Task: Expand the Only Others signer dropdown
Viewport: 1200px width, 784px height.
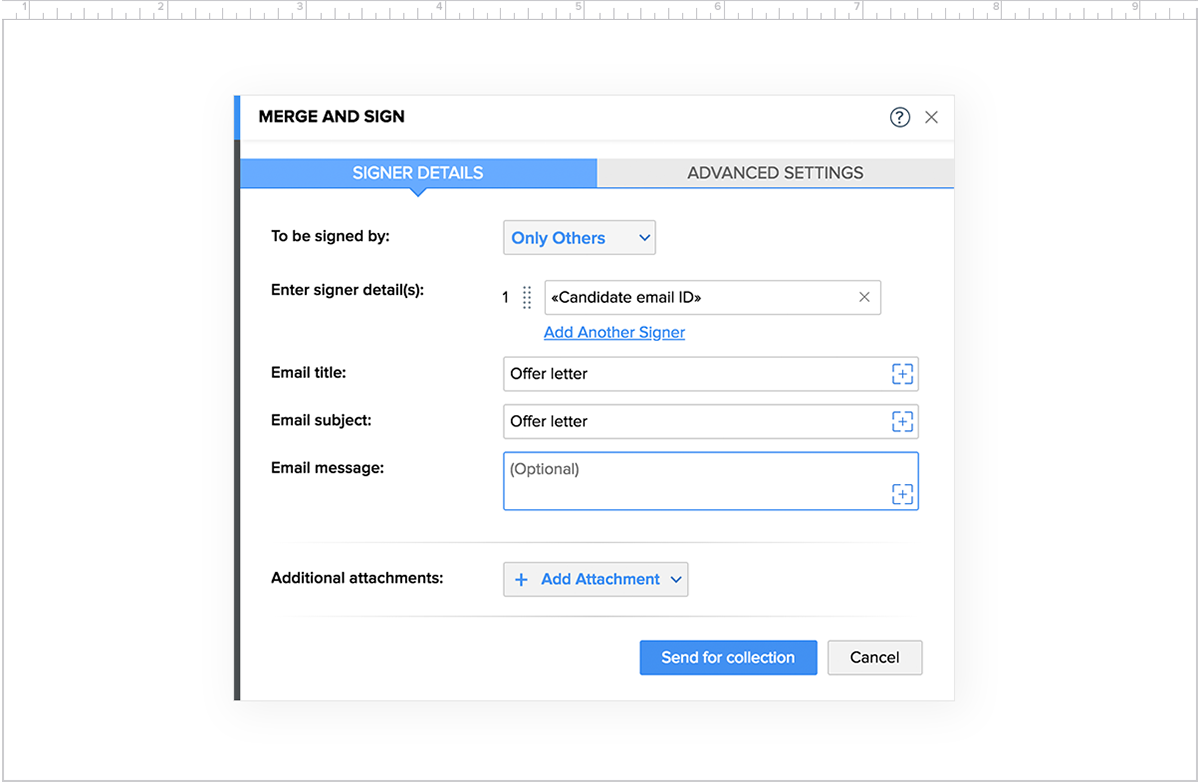Action: pos(579,238)
